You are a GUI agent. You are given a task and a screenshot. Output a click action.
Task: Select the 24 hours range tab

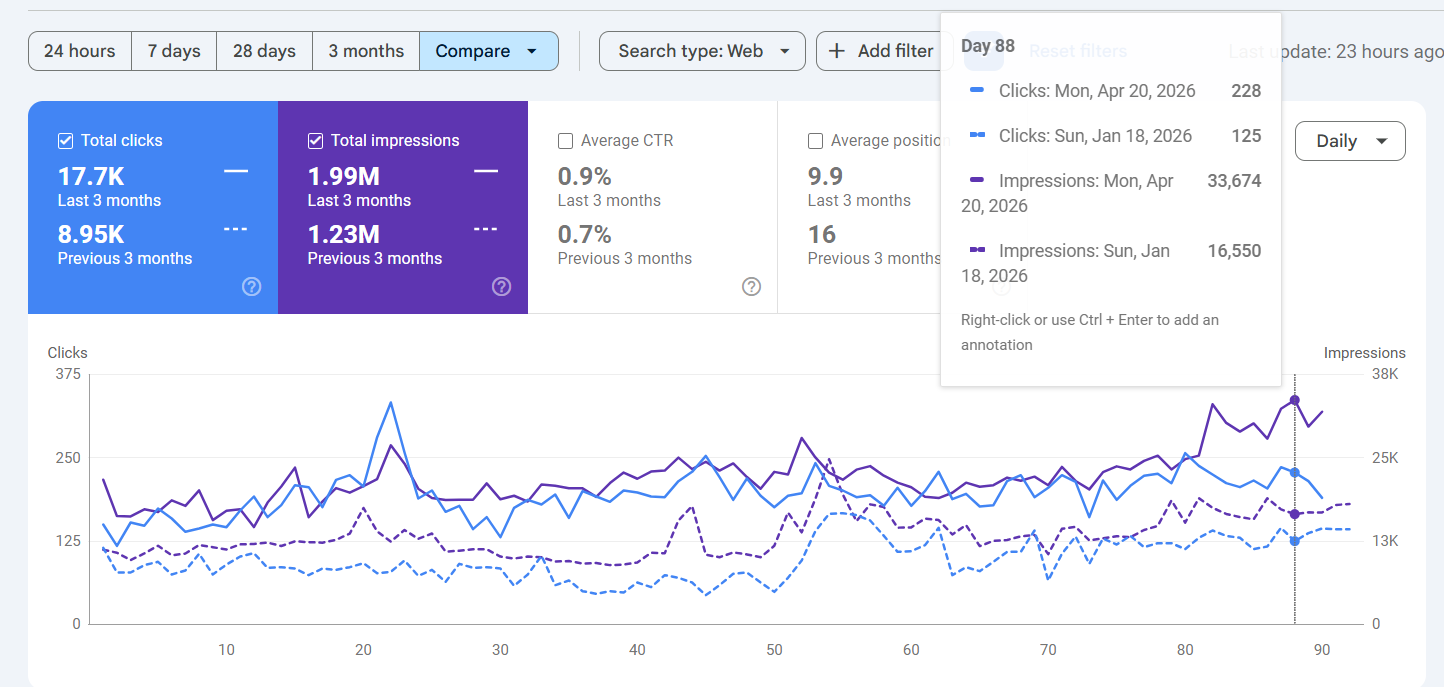tap(80, 51)
